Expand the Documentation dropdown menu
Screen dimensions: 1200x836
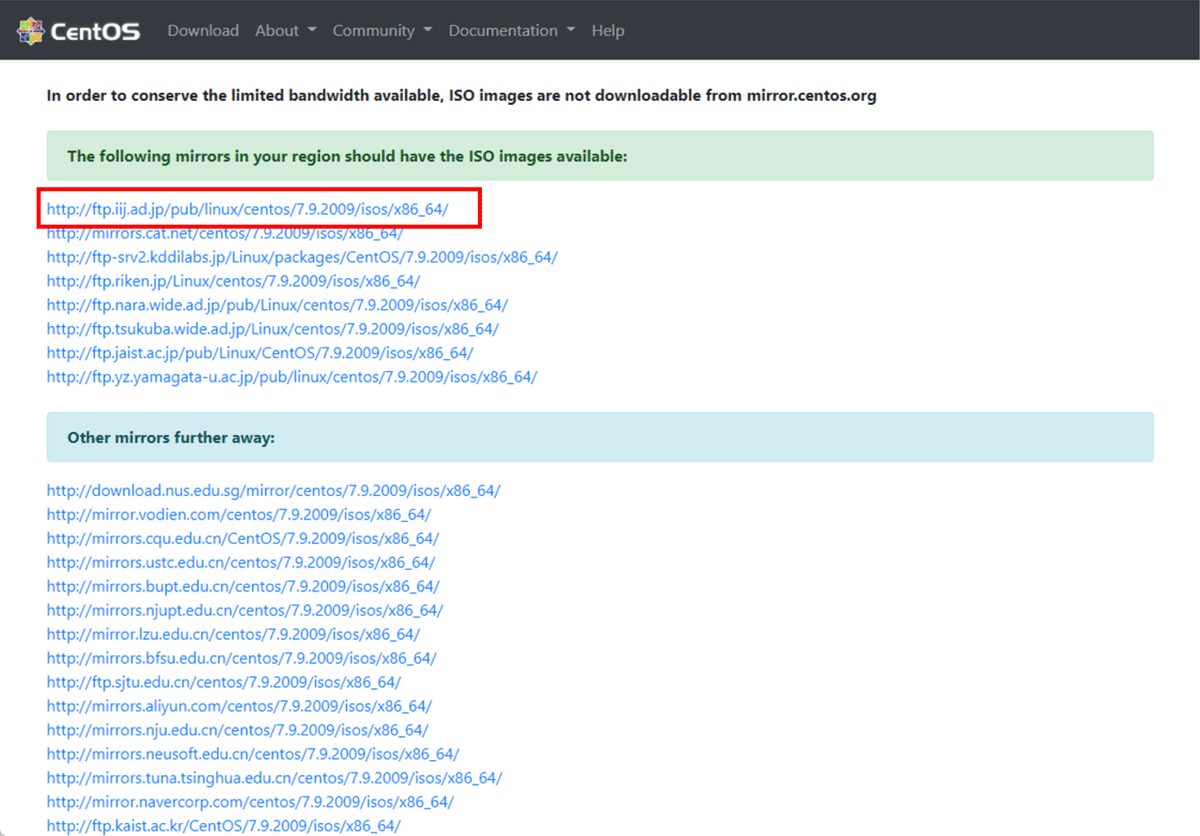512,31
